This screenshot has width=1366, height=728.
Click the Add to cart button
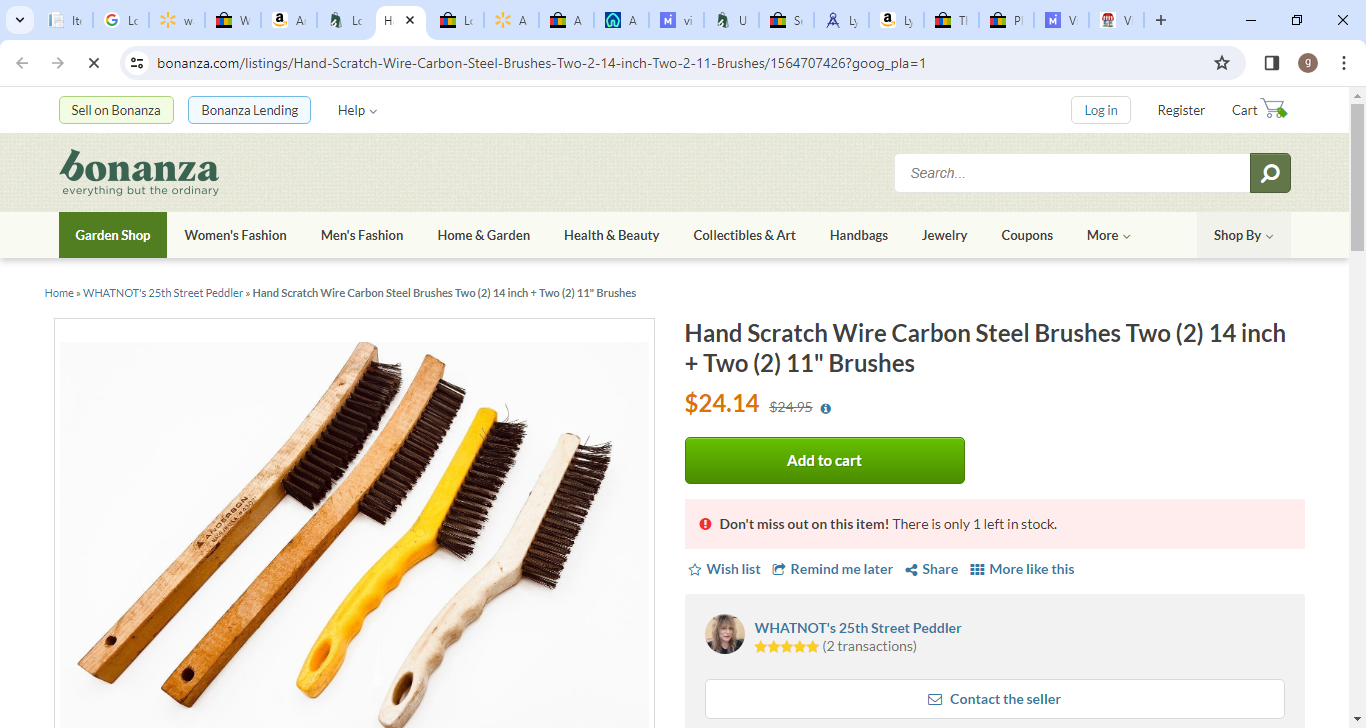pos(825,460)
